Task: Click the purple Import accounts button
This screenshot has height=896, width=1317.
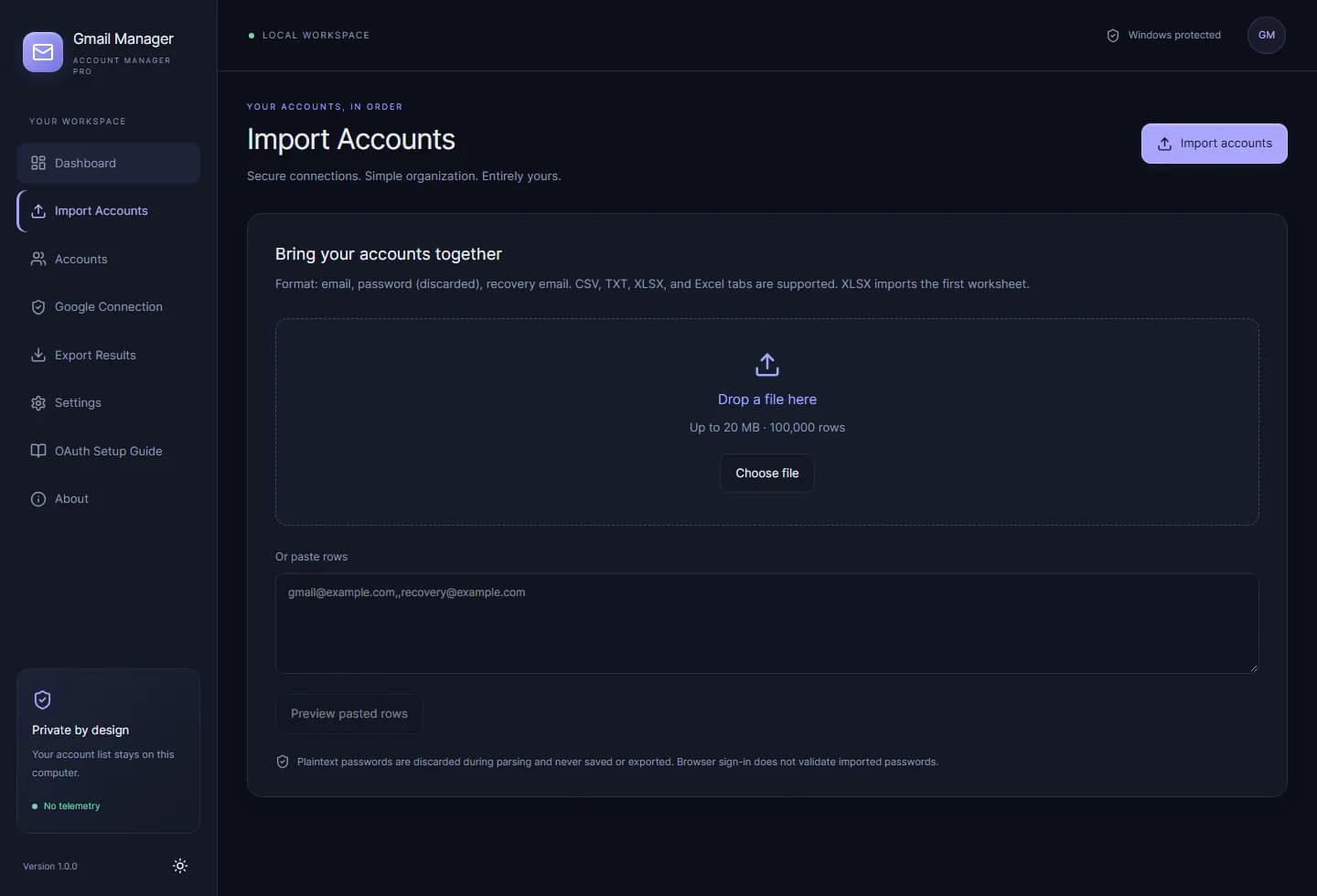Action: click(1214, 144)
